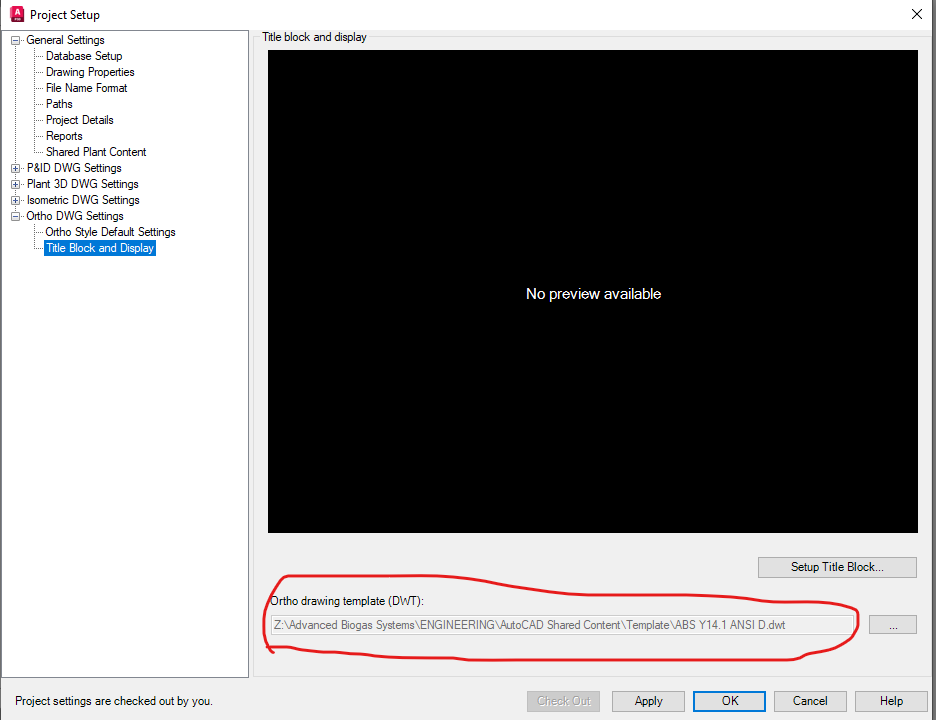
Task: Click the Ortho drawing template path field
Action: pos(560,624)
